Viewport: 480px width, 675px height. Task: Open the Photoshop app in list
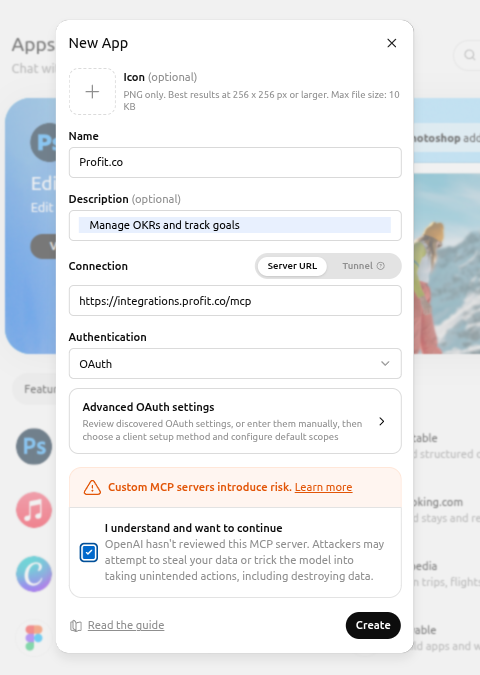[34, 446]
